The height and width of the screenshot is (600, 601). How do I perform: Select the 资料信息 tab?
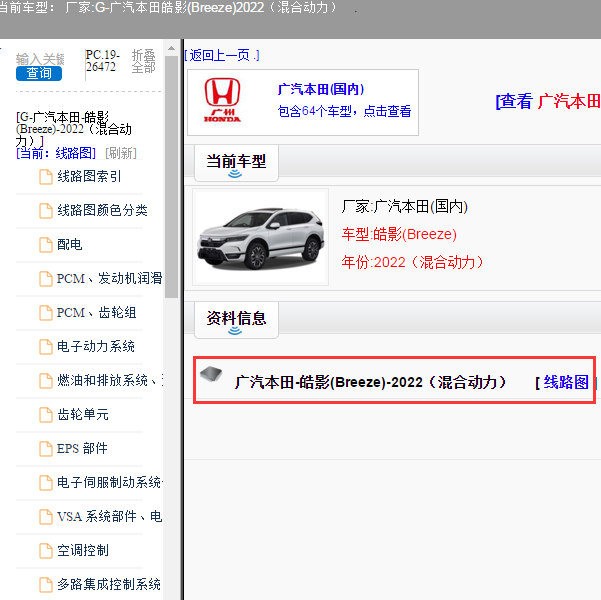tap(236, 319)
